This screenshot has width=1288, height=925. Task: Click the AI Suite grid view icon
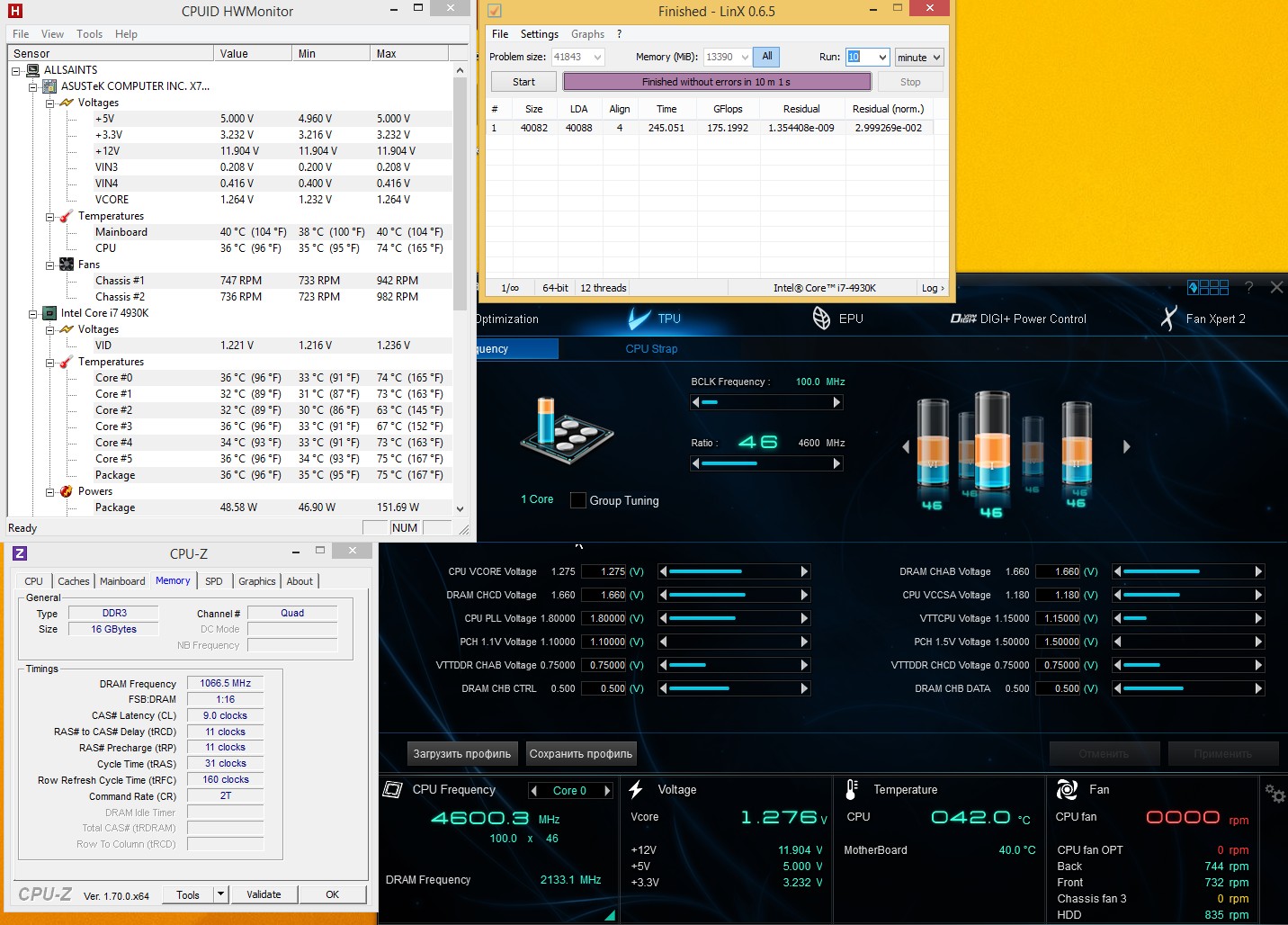(1208, 287)
